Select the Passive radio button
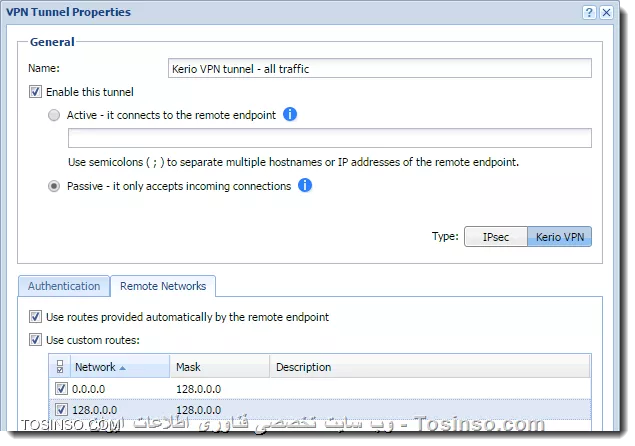Image resolution: width=635 pixels, height=446 pixels. [x=54, y=186]
